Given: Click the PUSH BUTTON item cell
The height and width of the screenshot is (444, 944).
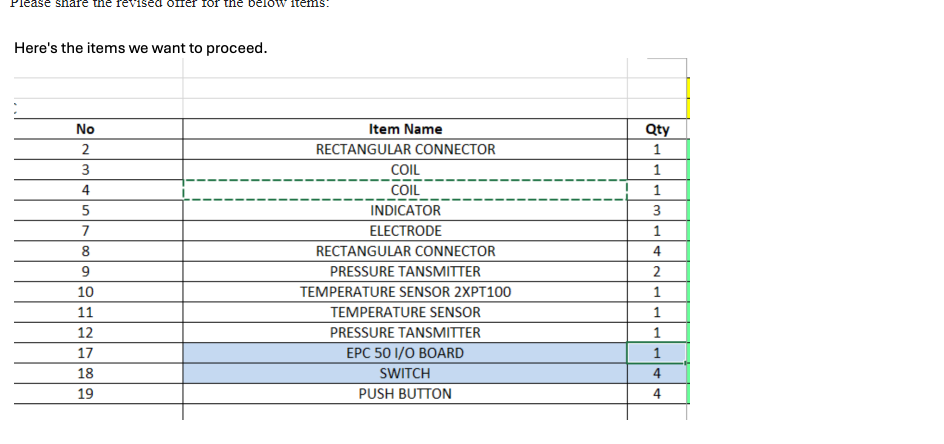Looking at the screenshot, I should pos(405,394).
